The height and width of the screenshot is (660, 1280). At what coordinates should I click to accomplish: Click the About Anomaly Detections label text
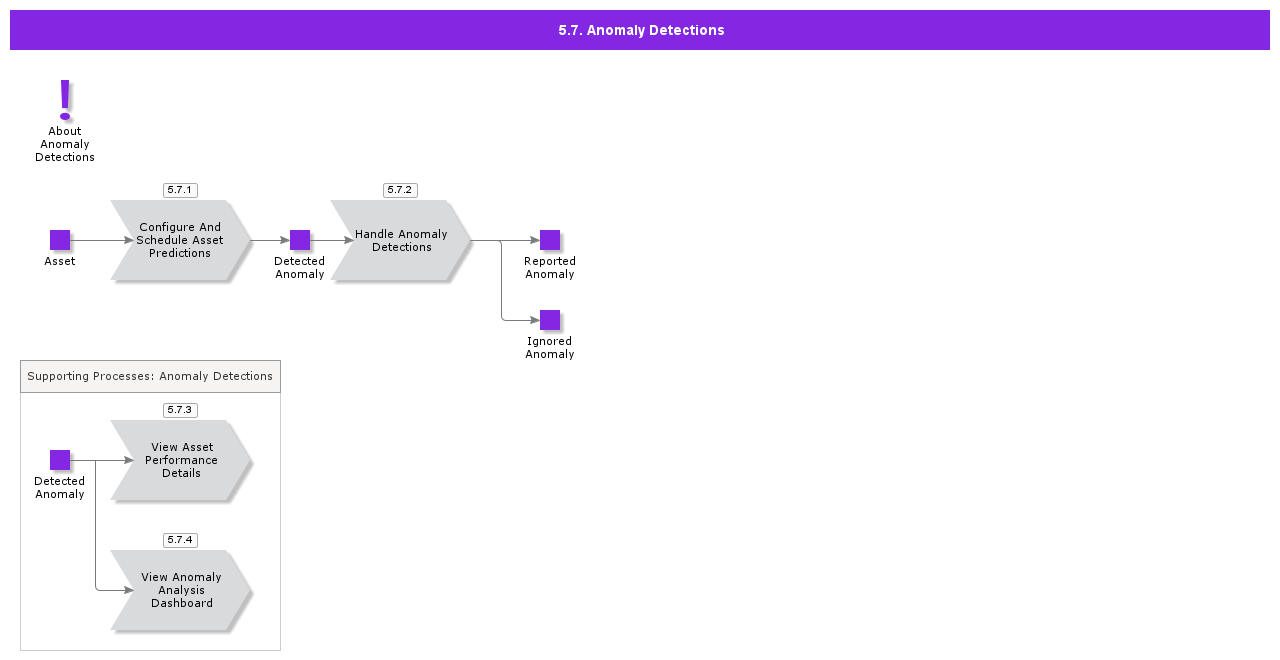click(65, 144)
